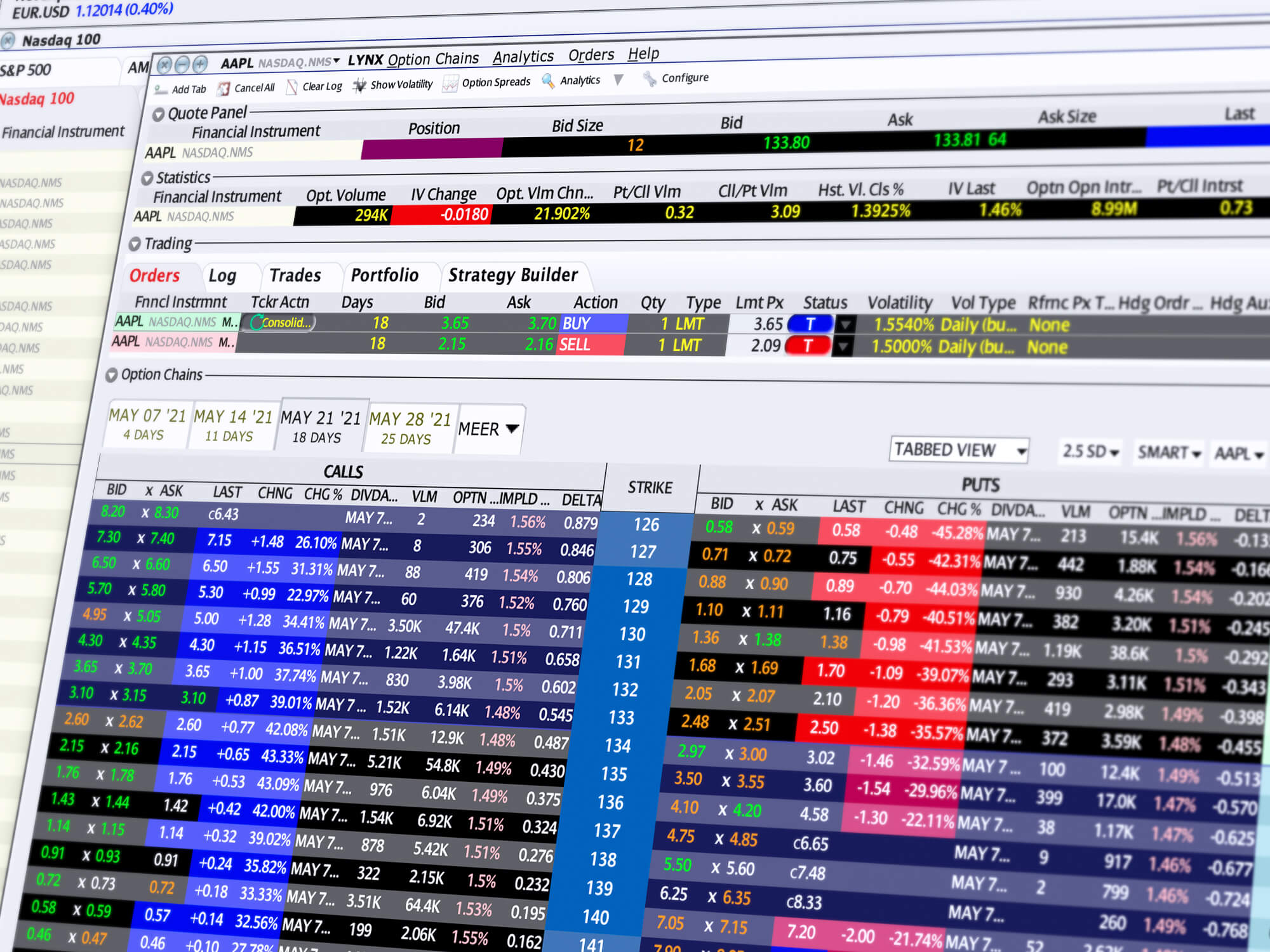This screenshot has width=1270, height=952.
Task: Open the SMART exchange dropdown
Action: click(x=1169, y=453)
